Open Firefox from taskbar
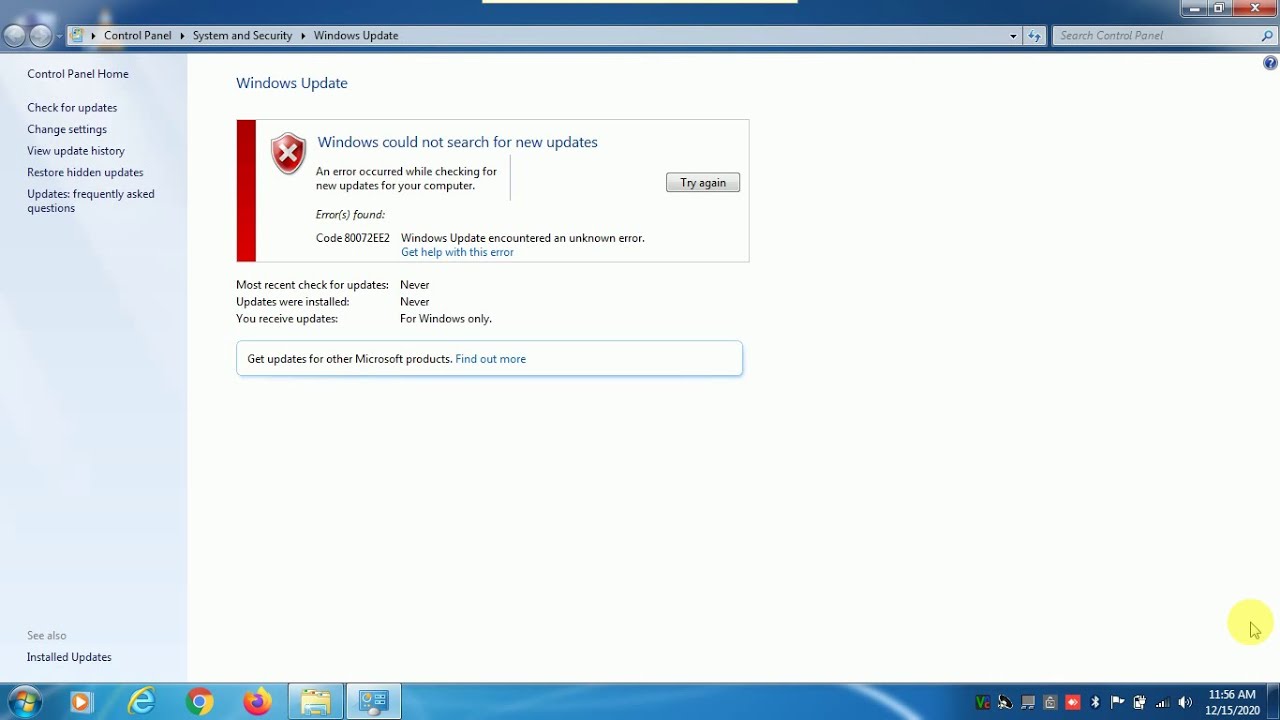Viewport: 1280px width, 720px height. point(257,703)
